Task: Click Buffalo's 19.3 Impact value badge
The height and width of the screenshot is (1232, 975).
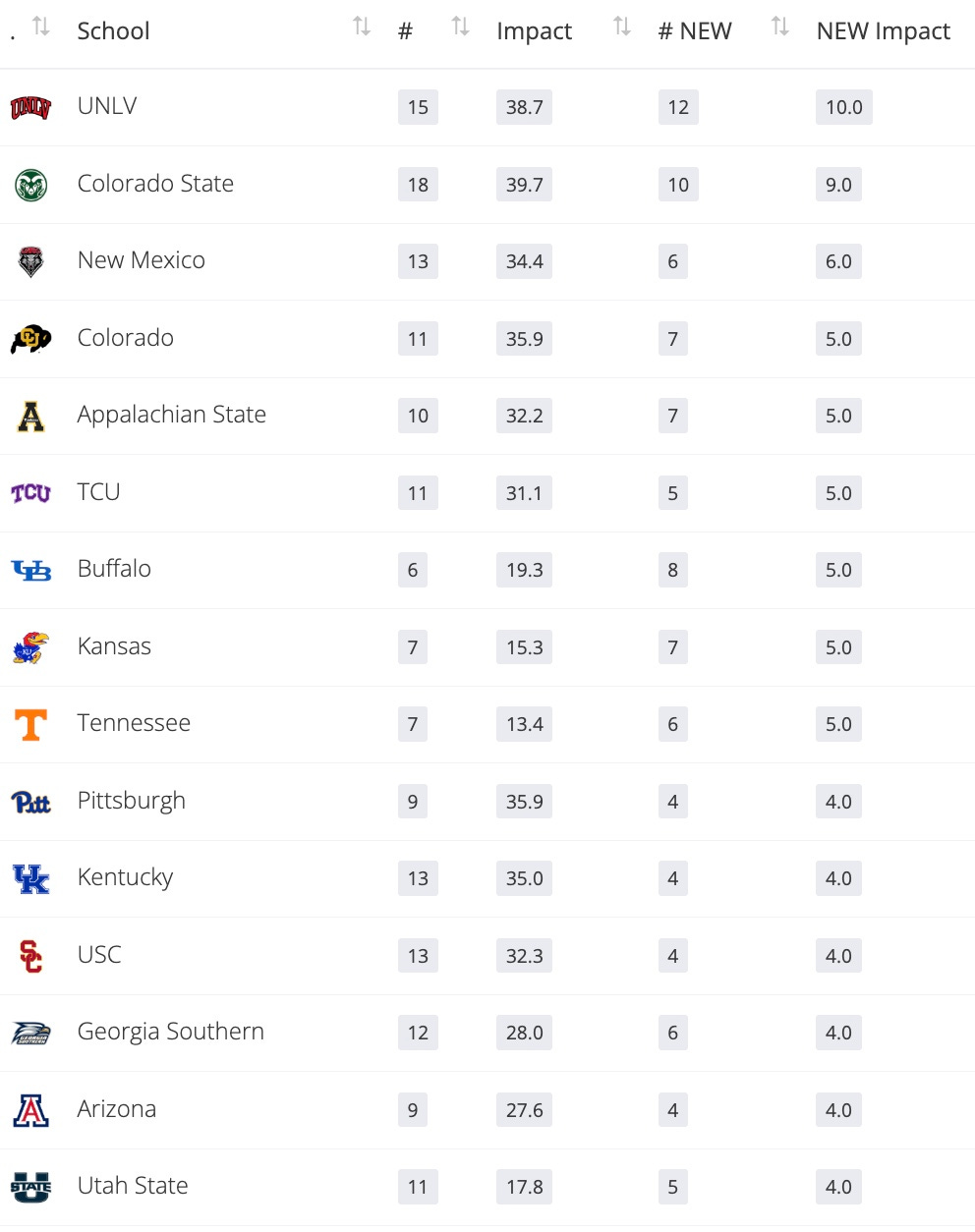Action: (524, 570)
